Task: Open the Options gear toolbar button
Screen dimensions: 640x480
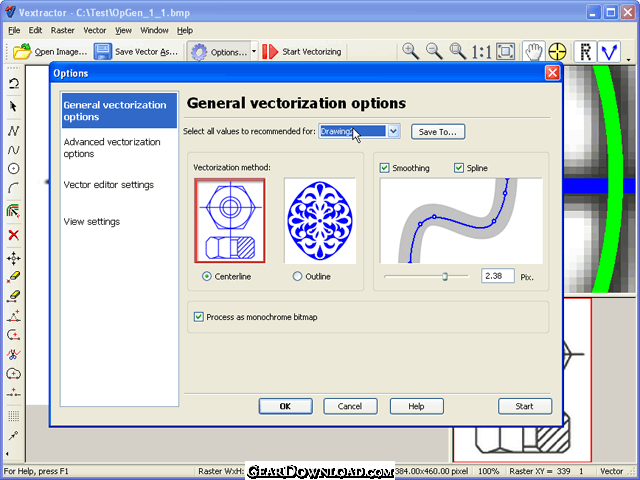Action: pyautogui.click(x=219, y=52)
